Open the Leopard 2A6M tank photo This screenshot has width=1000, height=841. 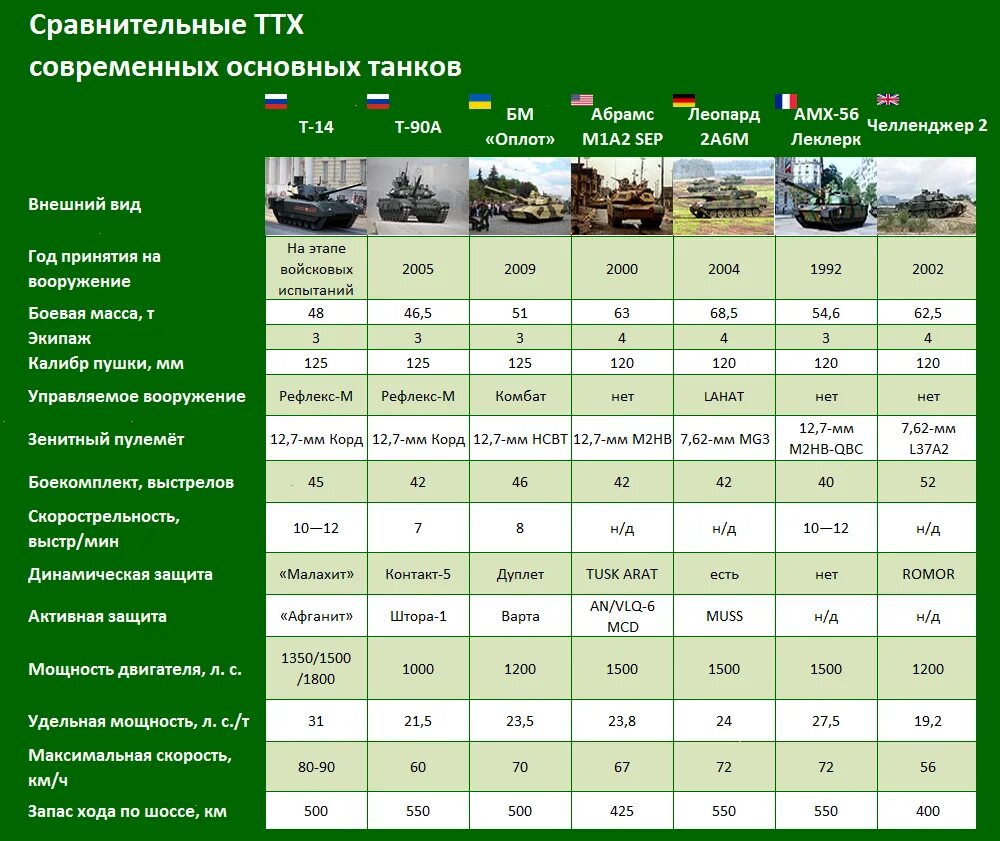(x=724, y=196)
